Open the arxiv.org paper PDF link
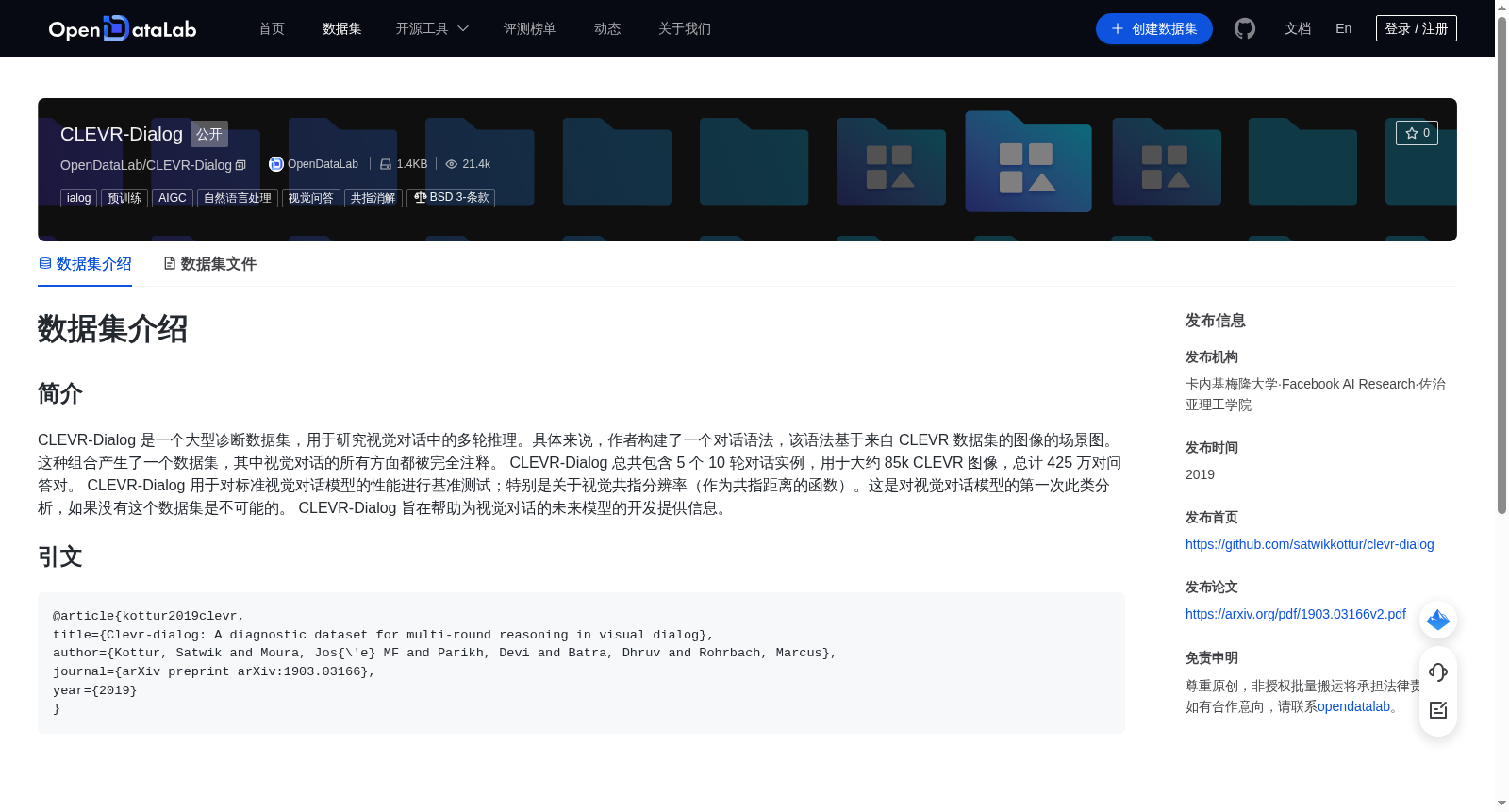 [1296, 614]
